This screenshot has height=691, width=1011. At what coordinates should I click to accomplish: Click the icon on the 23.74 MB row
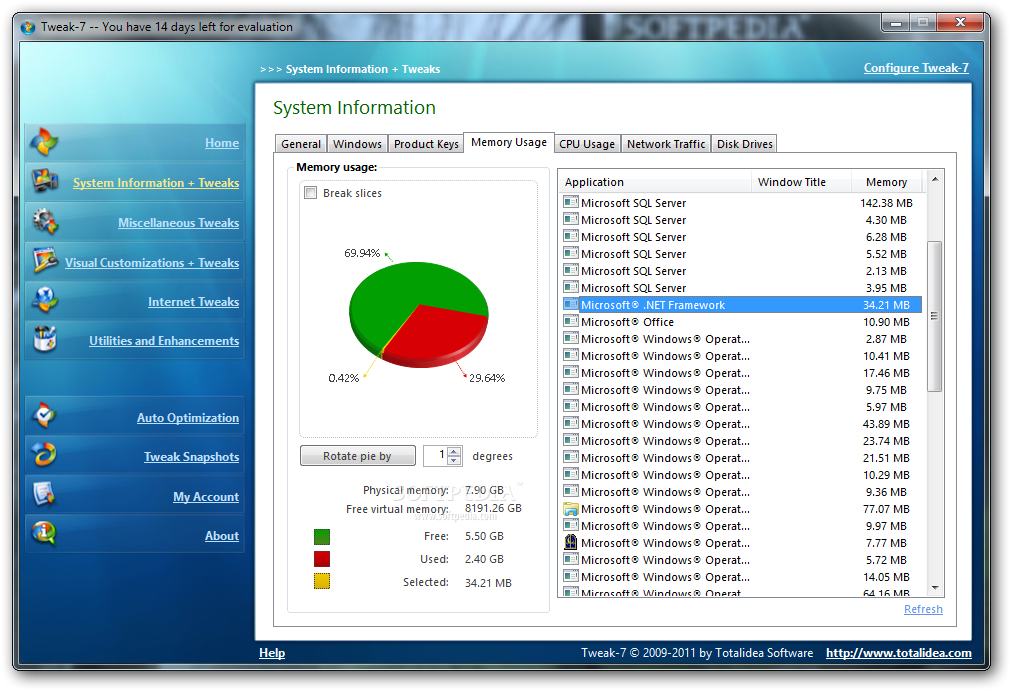(571, 440)
